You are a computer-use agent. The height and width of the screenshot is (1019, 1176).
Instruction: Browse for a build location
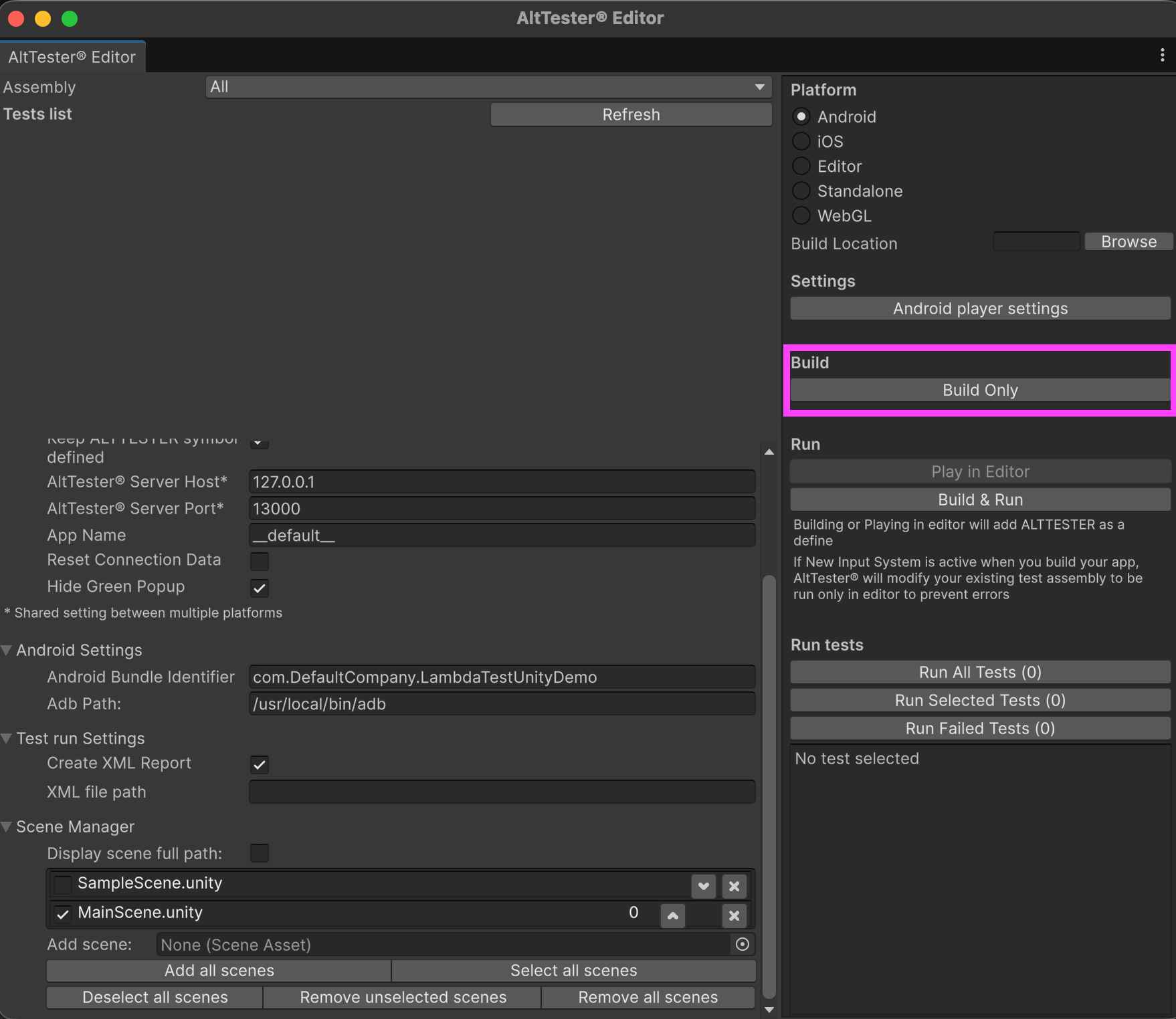point(1129,241)
